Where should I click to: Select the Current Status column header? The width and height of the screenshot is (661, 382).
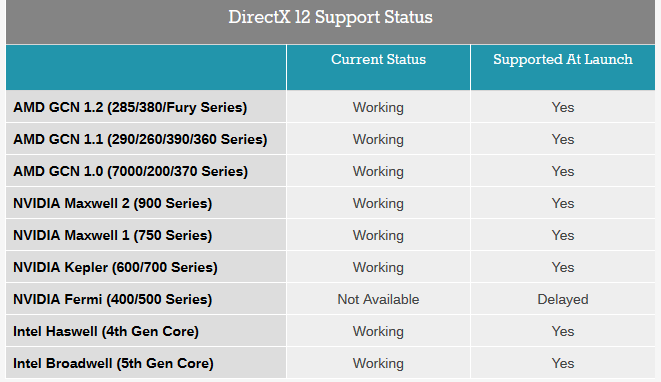pos(378,59)
